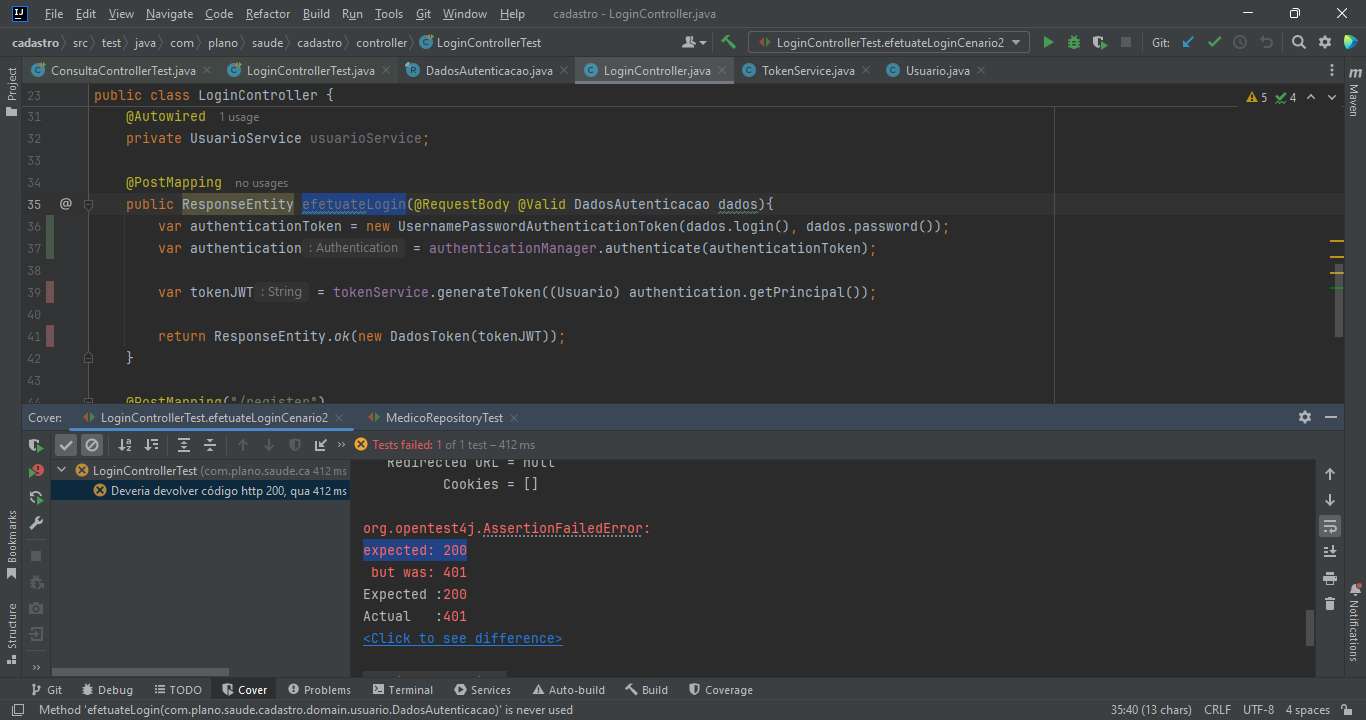Viewport: 1366px width, 720px height.
Task: Toggle Show Ignored tests filter
Action: click(x=92, y=445)
